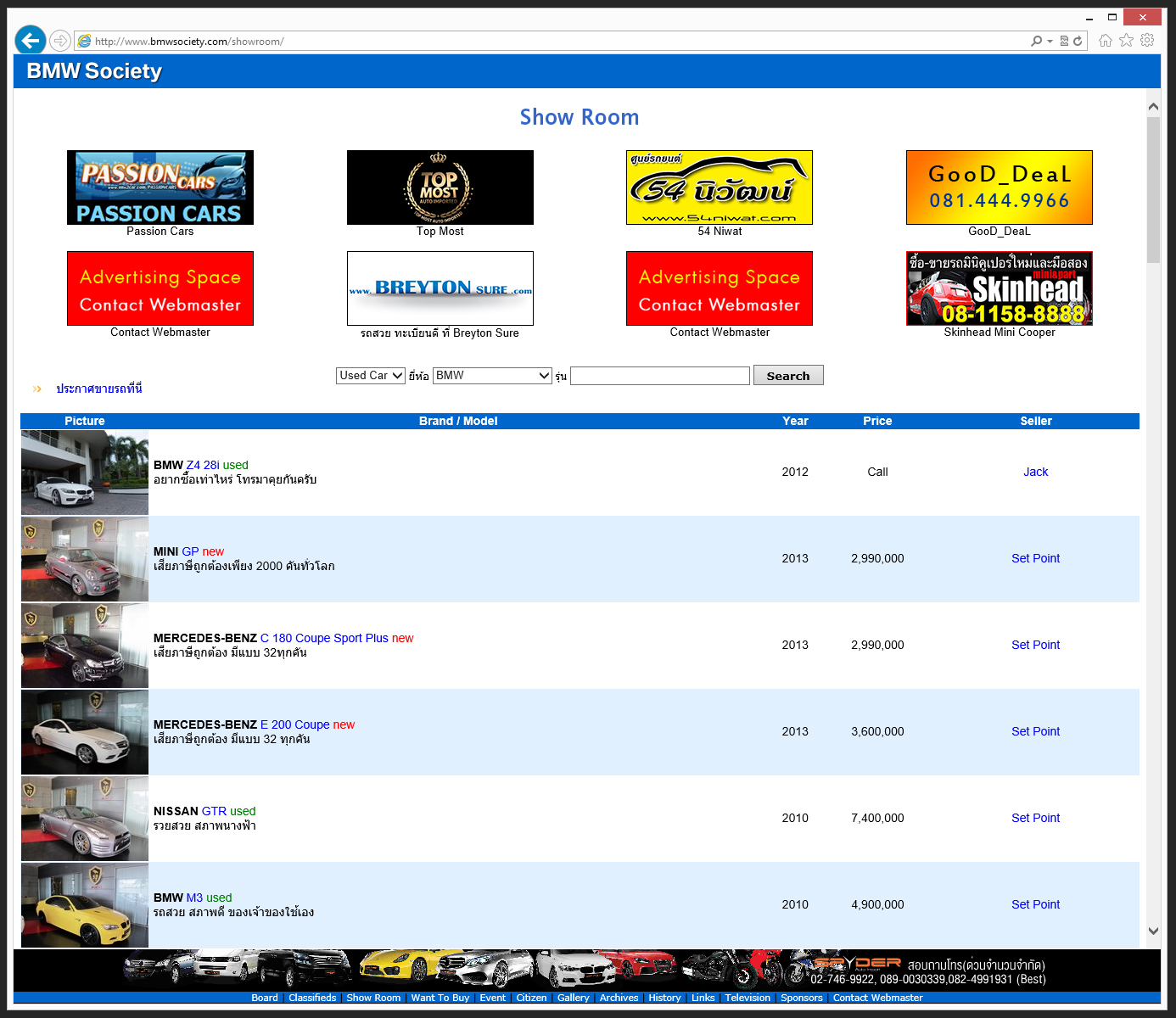This screenshot has width=1176, height=1018.
Task: Open Citizen in the footer menu
Action: coord(532,998)
